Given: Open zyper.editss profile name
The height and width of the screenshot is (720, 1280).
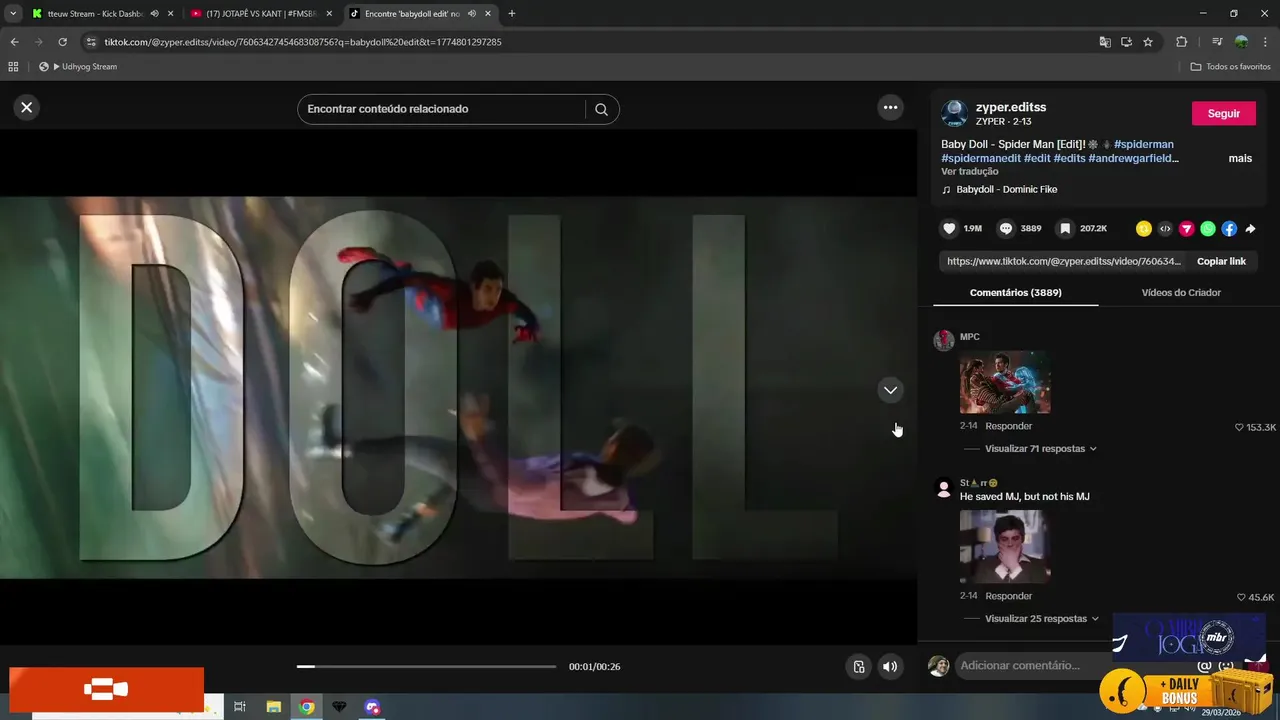Looking at the screenshot, I should click(1011, 107).
